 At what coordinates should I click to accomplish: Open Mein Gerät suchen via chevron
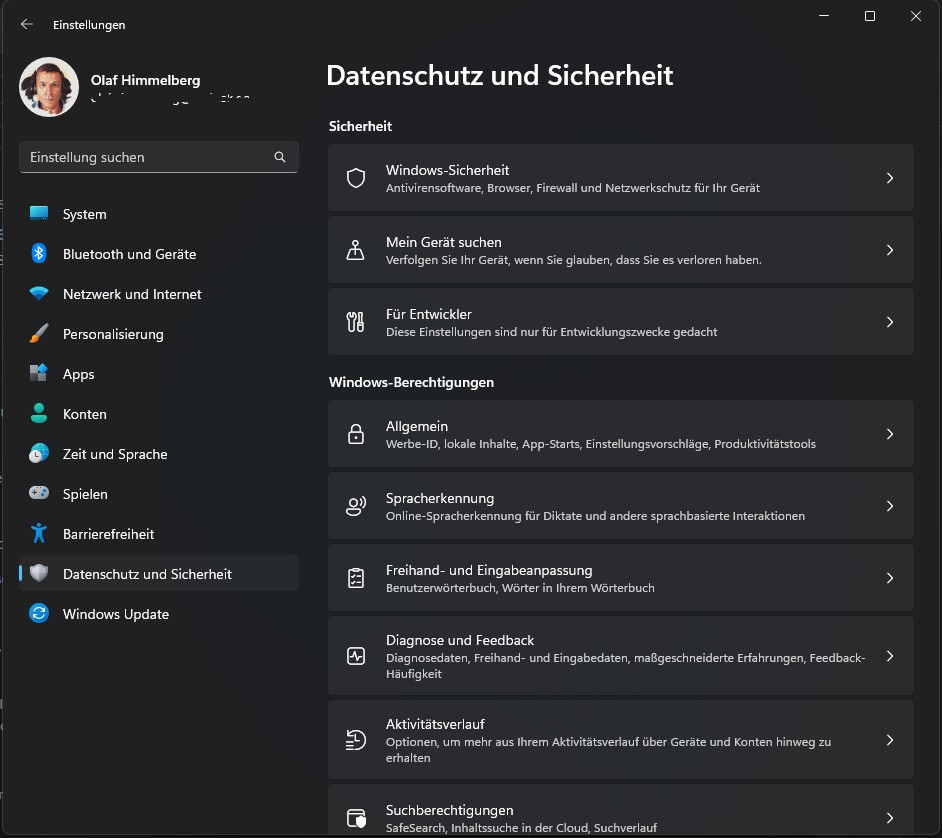pyautogui.click(x=890, y=250)
